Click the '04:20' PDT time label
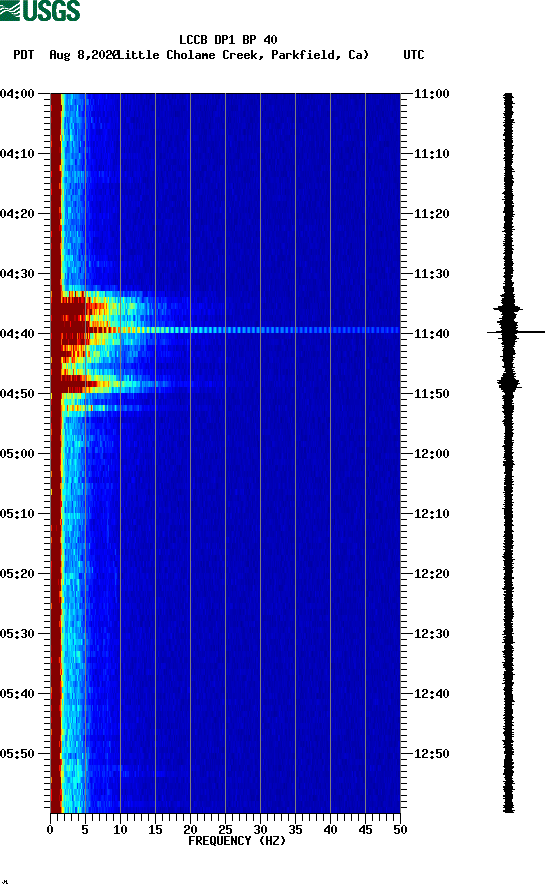Viewport: 552px width, 893px height. [17, 214]
